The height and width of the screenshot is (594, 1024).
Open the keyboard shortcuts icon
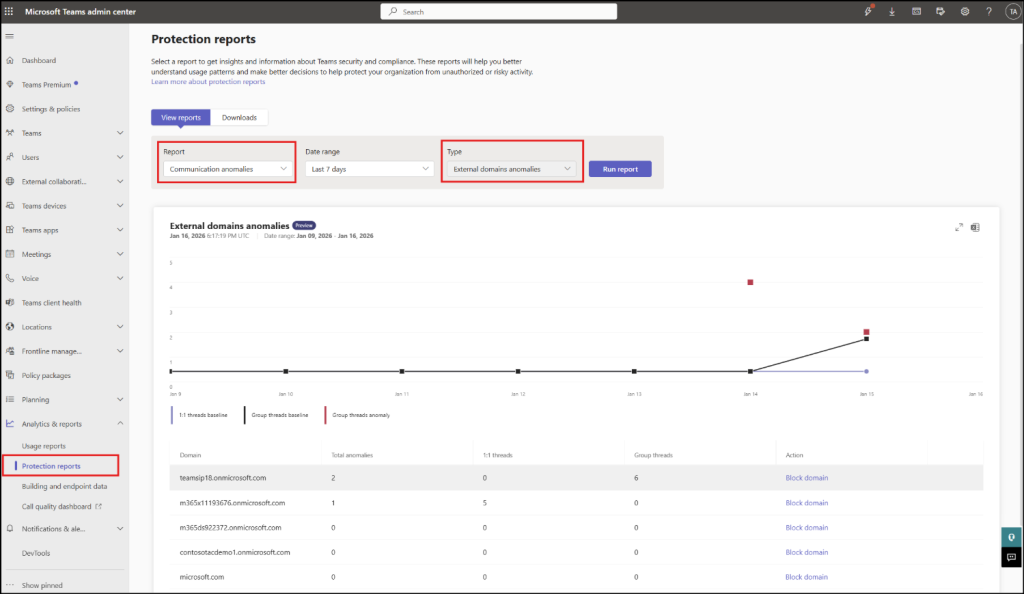coord(915,11)
